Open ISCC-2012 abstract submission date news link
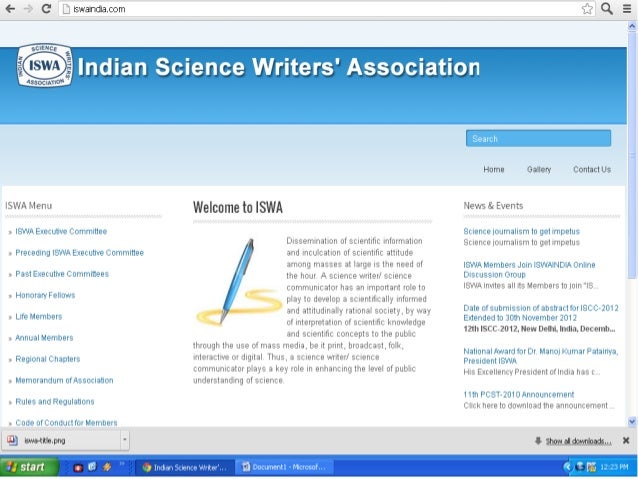The width and height of the screenshot is (638, 479). click(x=541, y=313)
